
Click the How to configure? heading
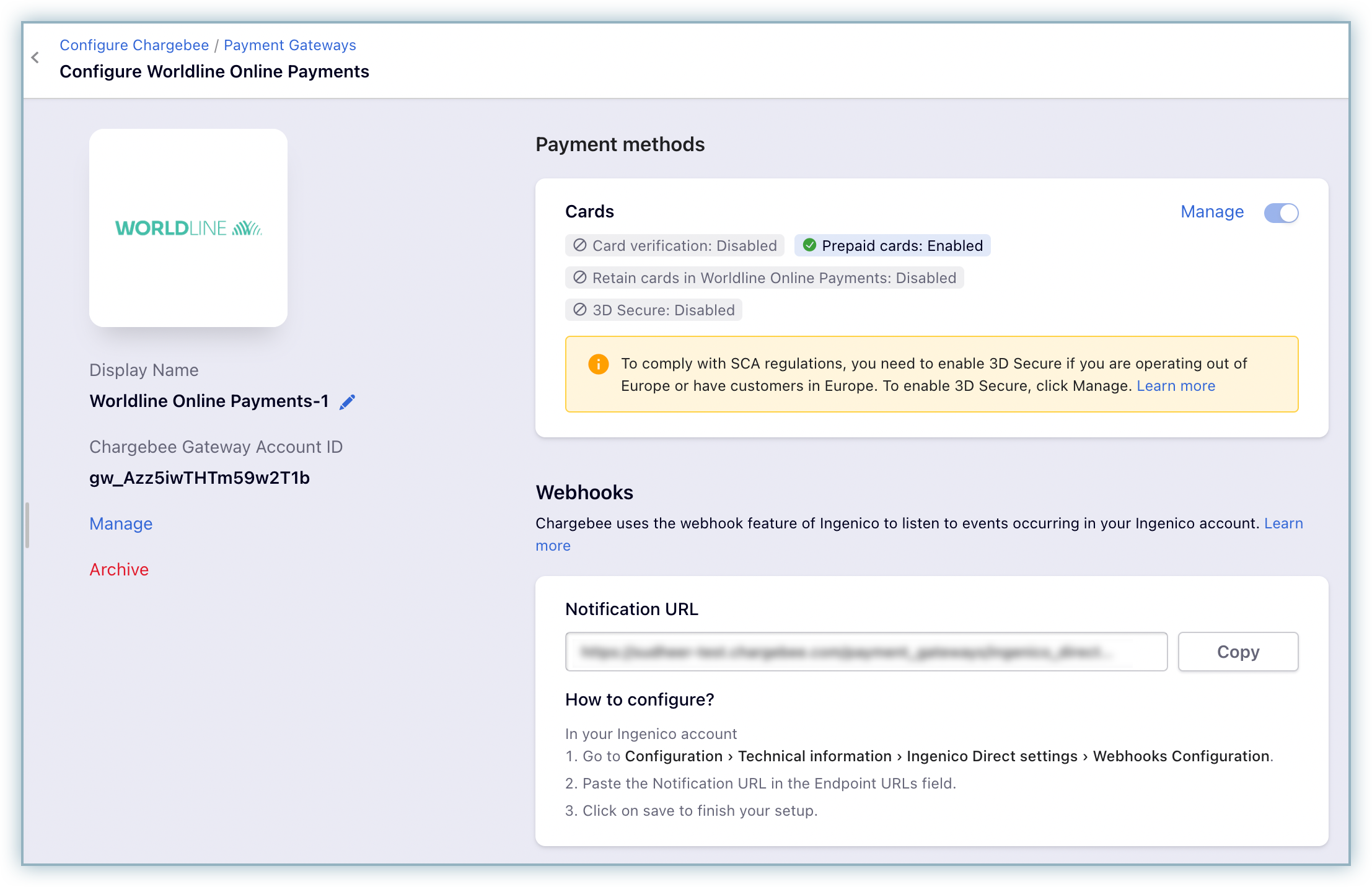pyautogui.click(x=640, y=700)
